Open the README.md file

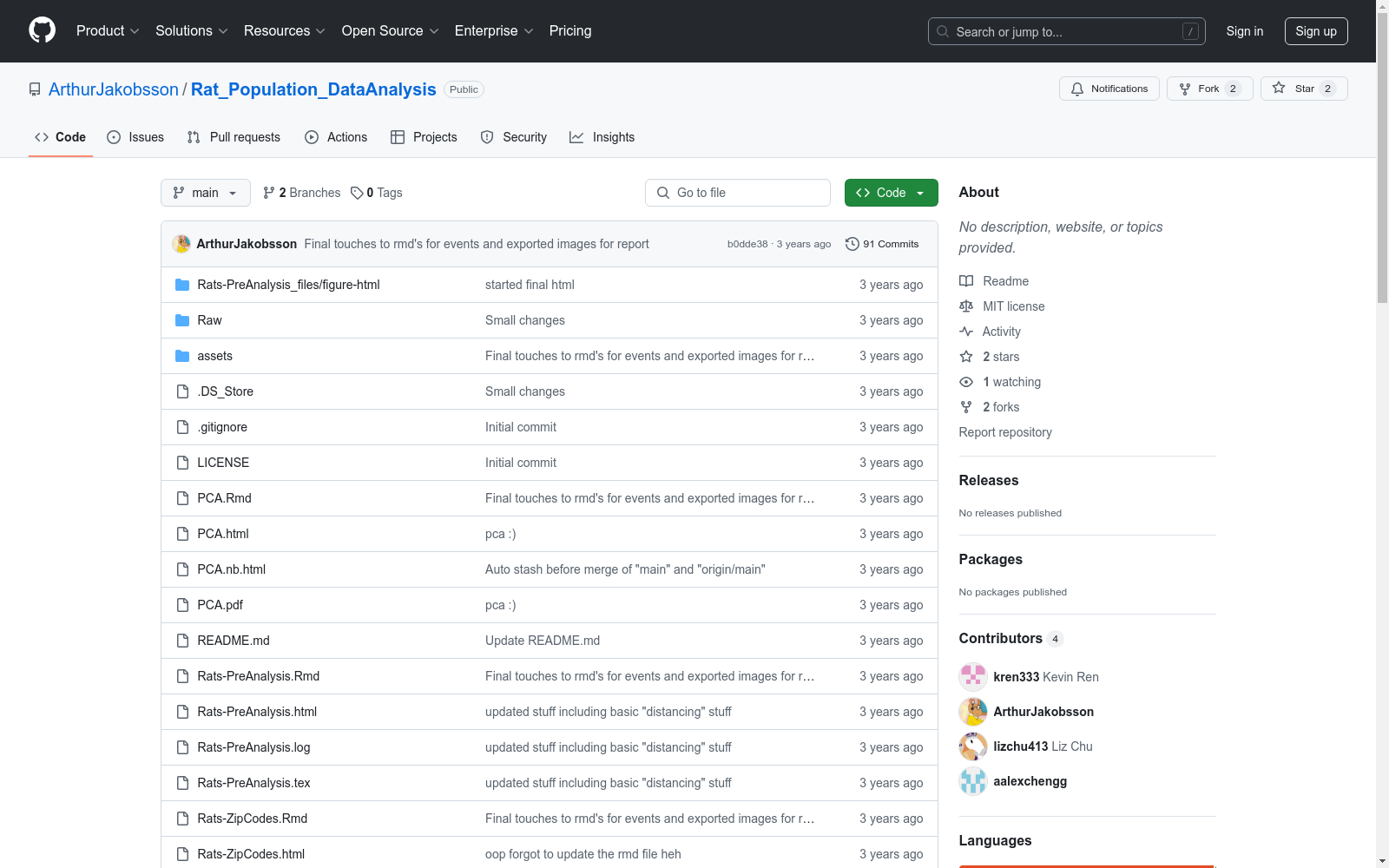pos(234,641)
